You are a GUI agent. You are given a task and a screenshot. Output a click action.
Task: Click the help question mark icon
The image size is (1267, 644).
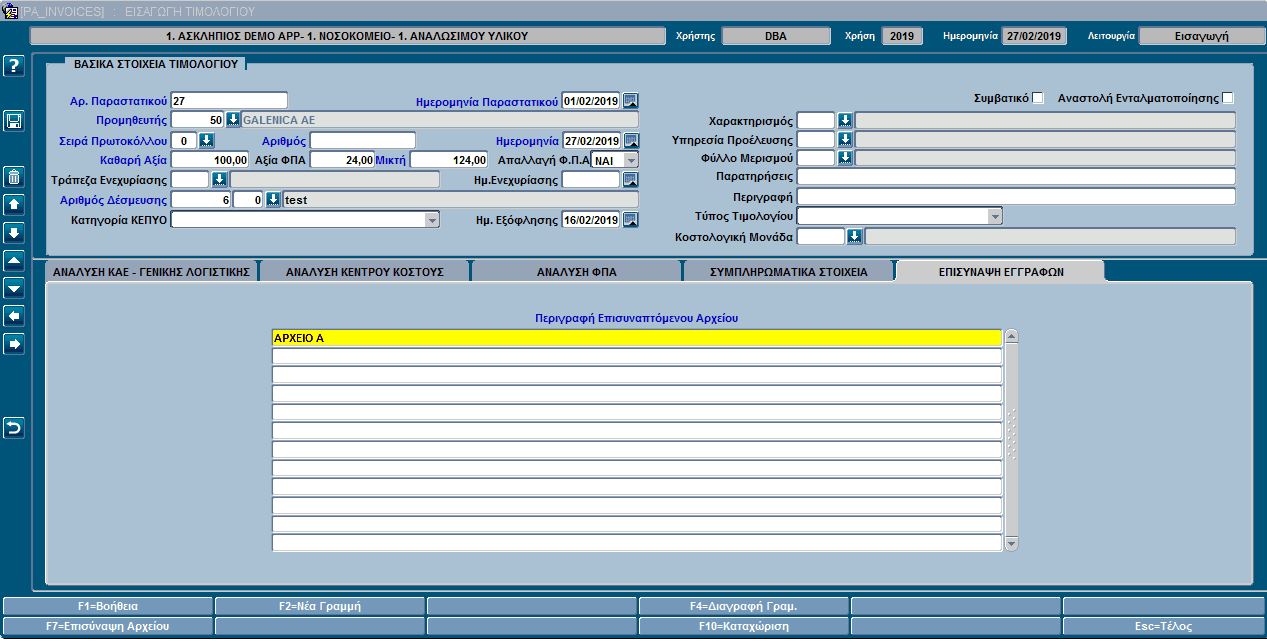coord(14,66)
